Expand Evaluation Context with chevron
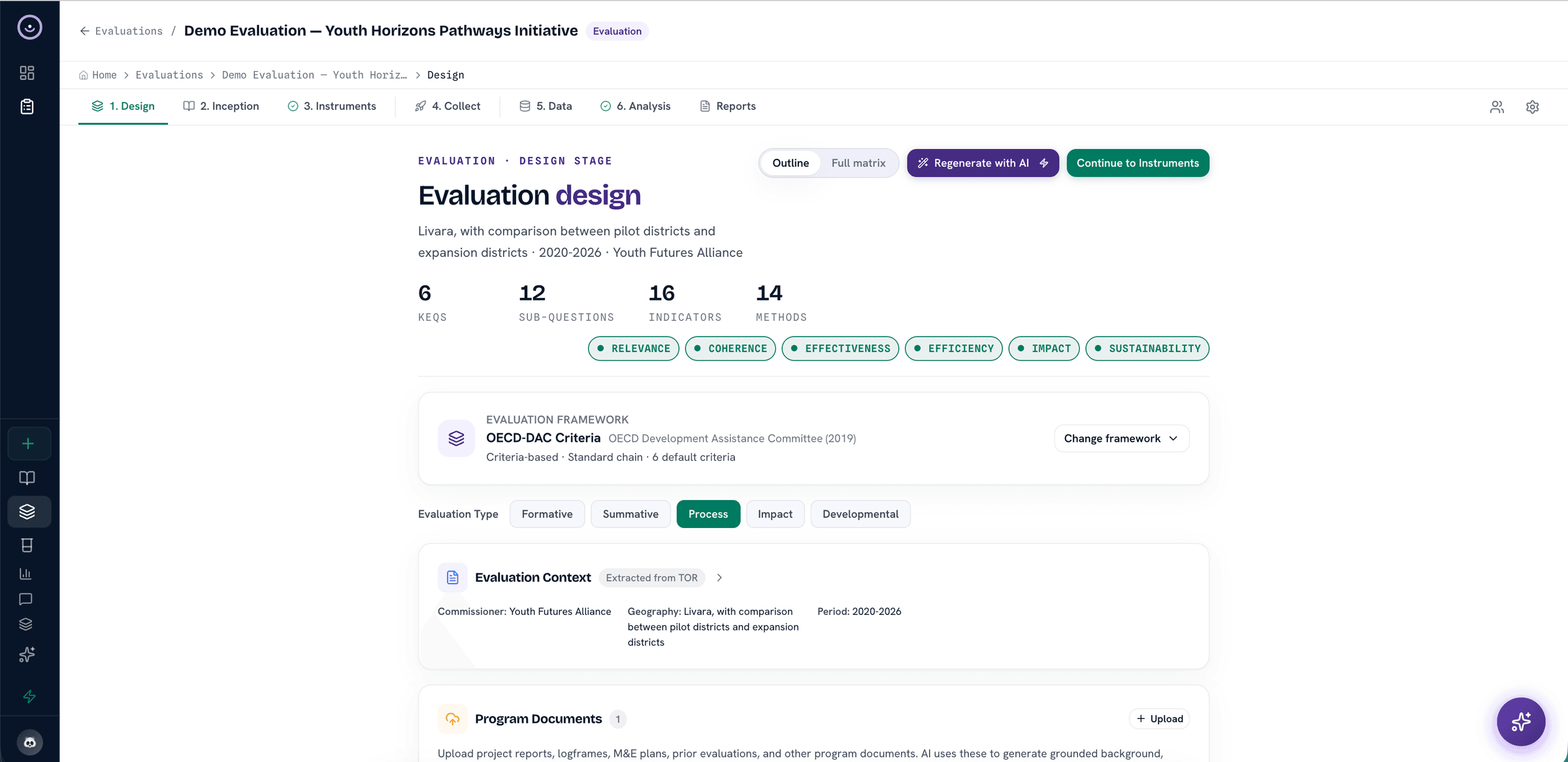Viewport: 1568px width, 762px height. [719, 578]
